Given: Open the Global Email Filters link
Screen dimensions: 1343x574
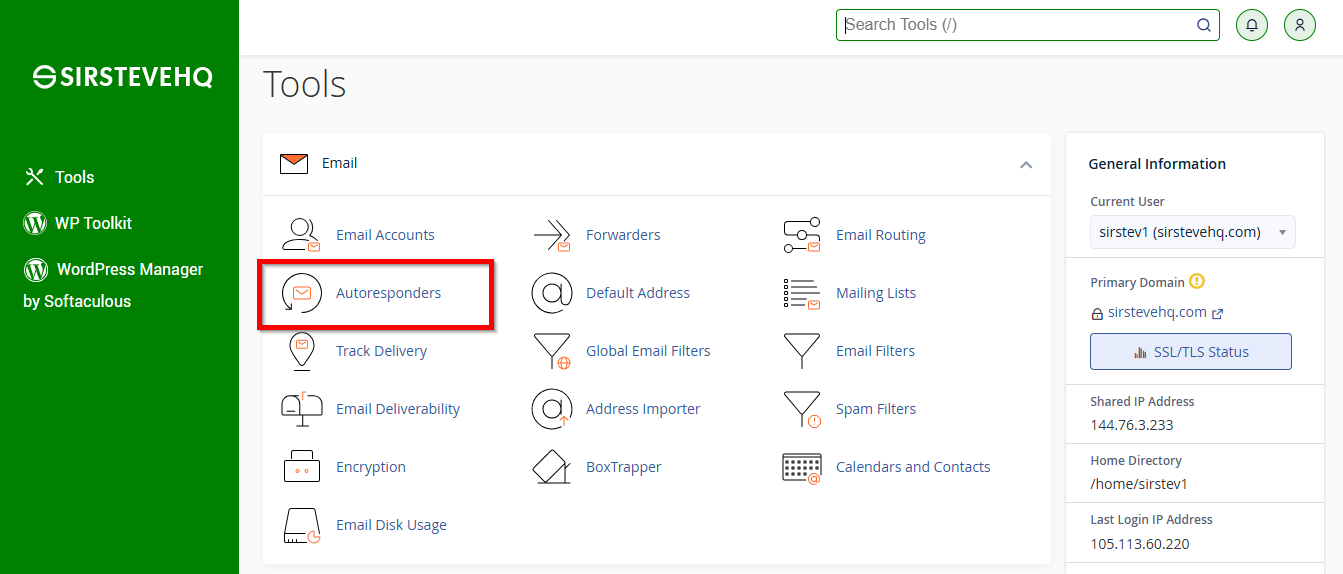Looking at the screenshot, I should (x=648, y=351).
